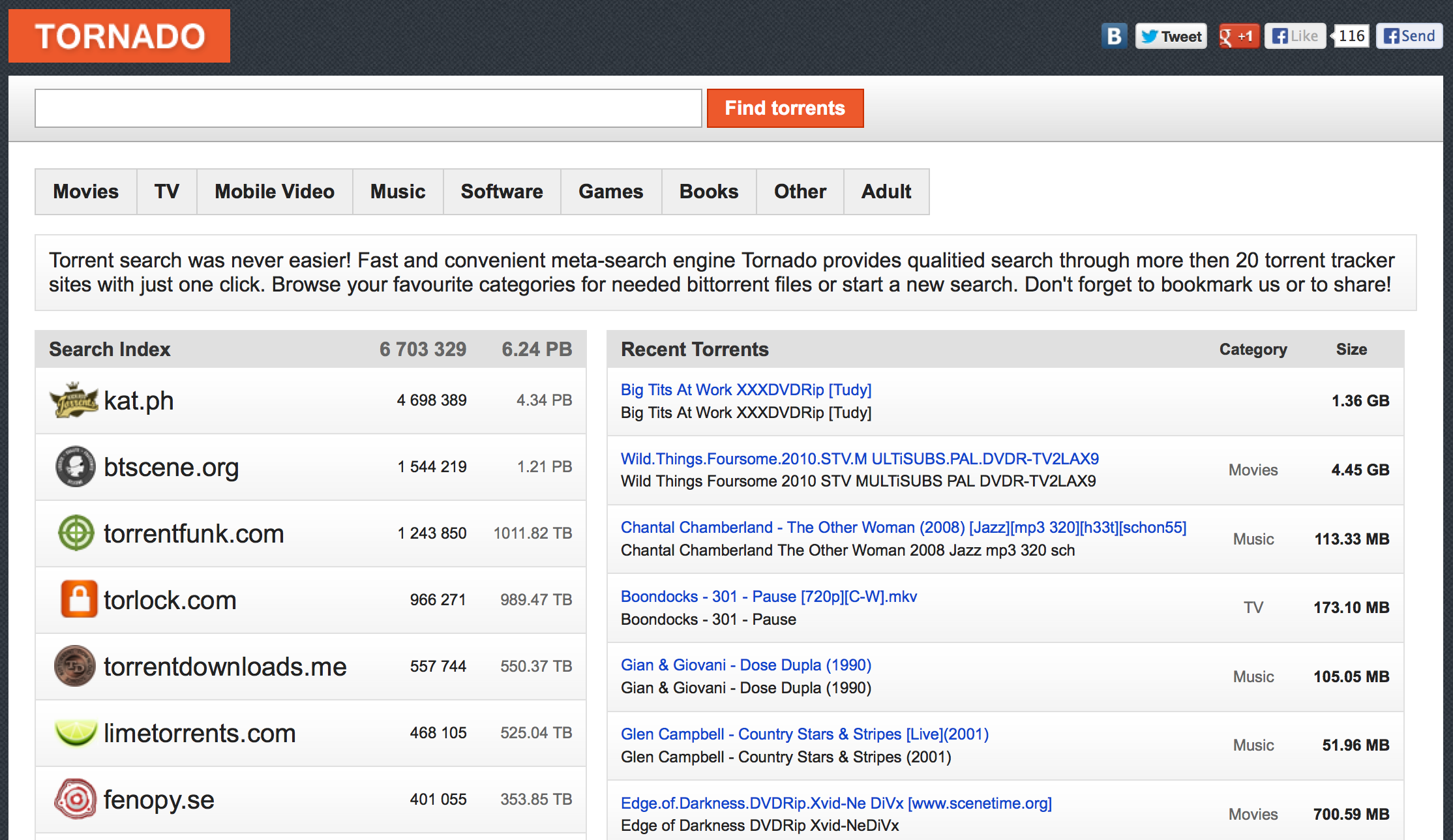
Task: Click the Category column header
Action: click(1253, 350)
